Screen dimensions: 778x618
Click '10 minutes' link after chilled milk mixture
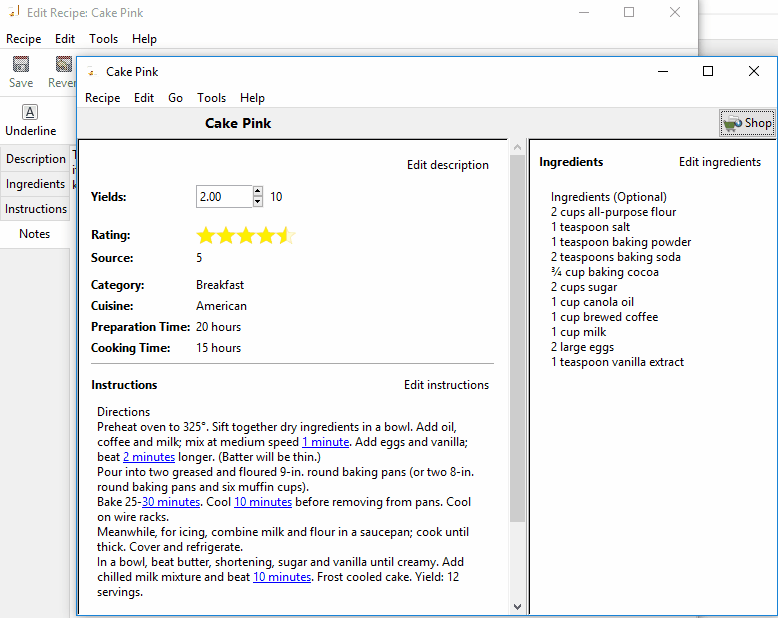pyautogui.click(x=282, y=577)
